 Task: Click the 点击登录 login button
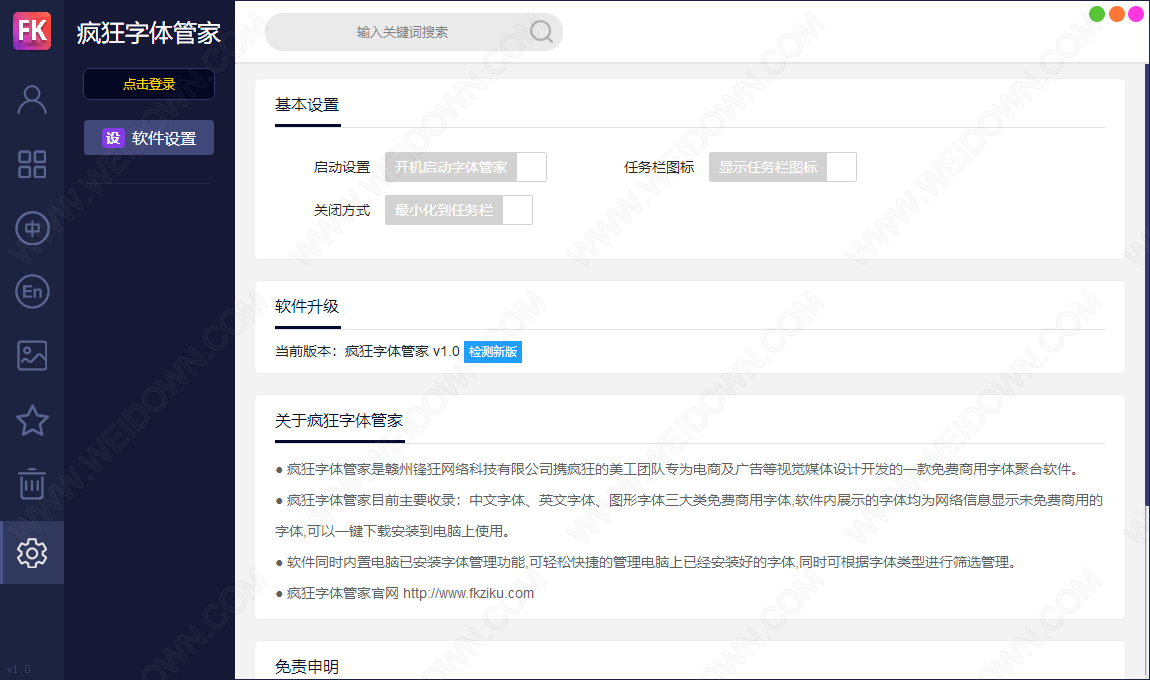point(149,84)
